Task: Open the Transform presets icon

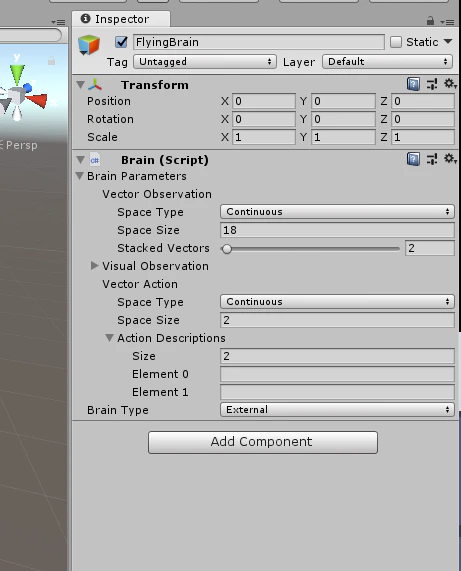Action: point(432,84)
